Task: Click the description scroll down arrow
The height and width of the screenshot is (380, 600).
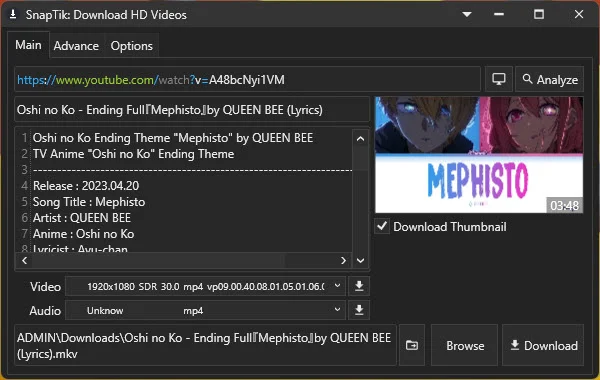Action: [360, 261]
